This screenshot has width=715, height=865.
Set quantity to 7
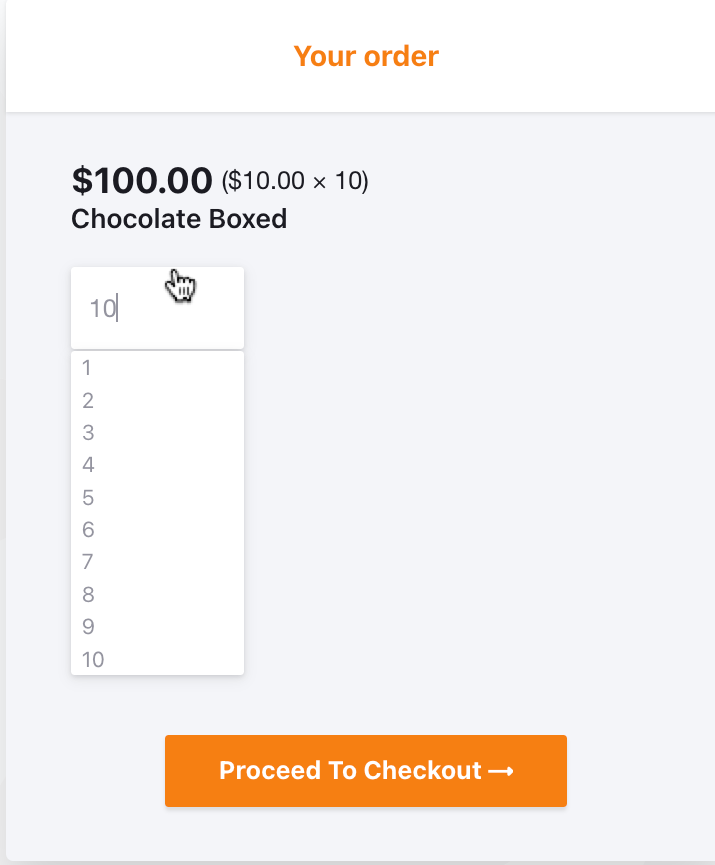click(x=157, y=562)
